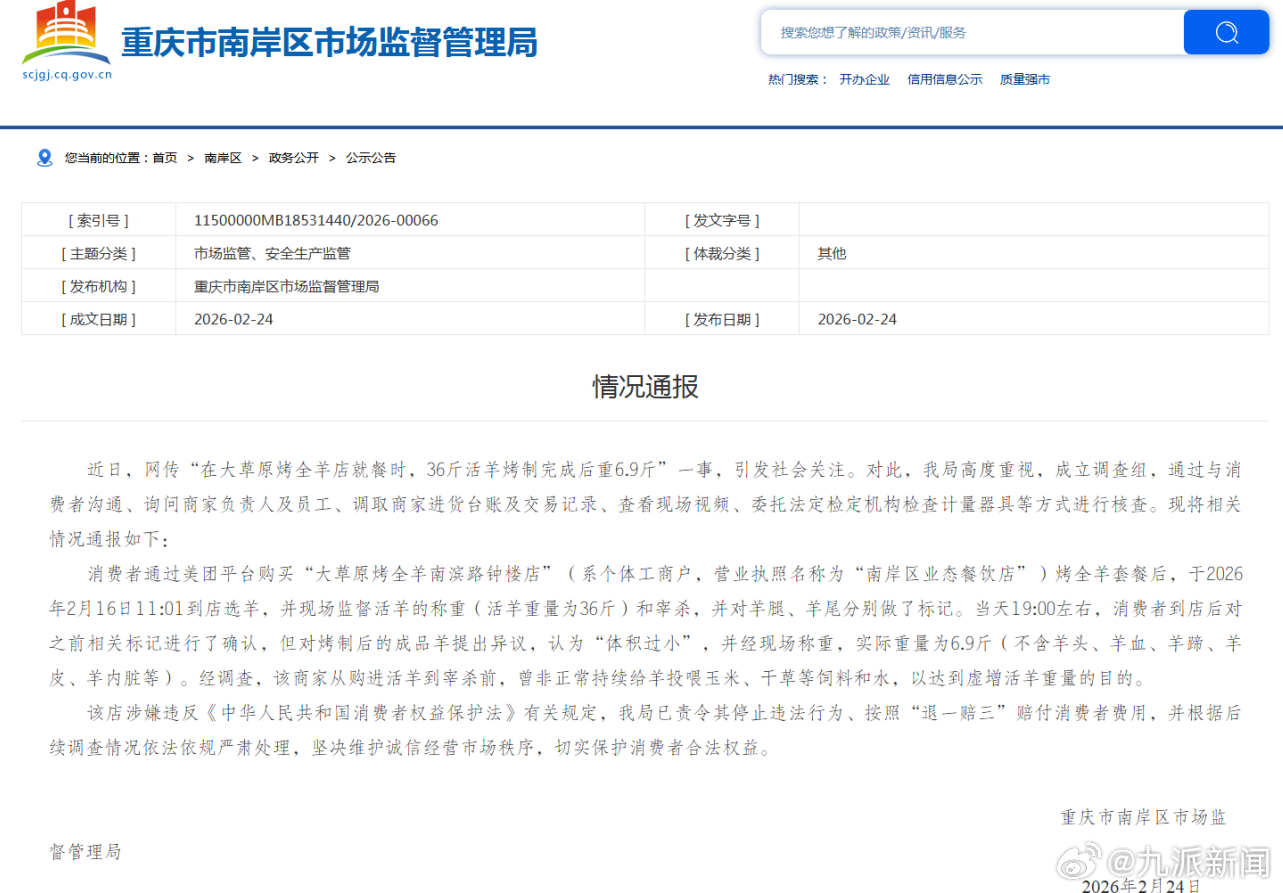Click the magnifier search icon
Image resolution: width=1283 pixels, height=893 pixels.
click(1225, 32)
